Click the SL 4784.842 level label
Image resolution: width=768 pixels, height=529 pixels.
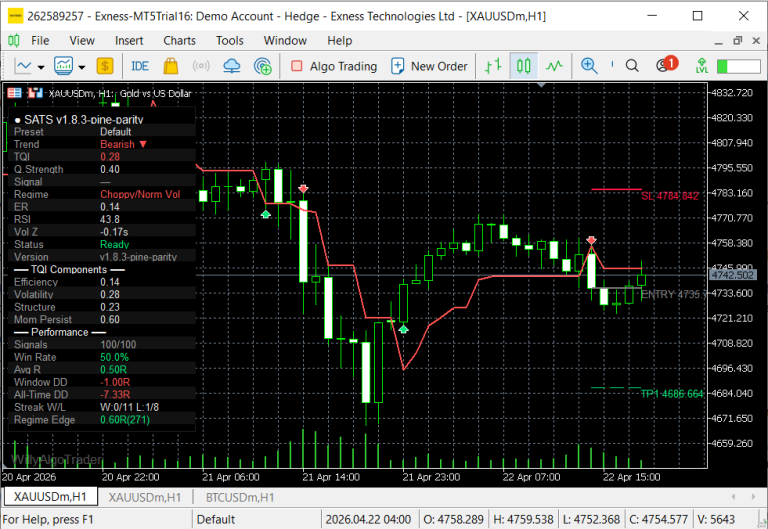coord(670,196)
